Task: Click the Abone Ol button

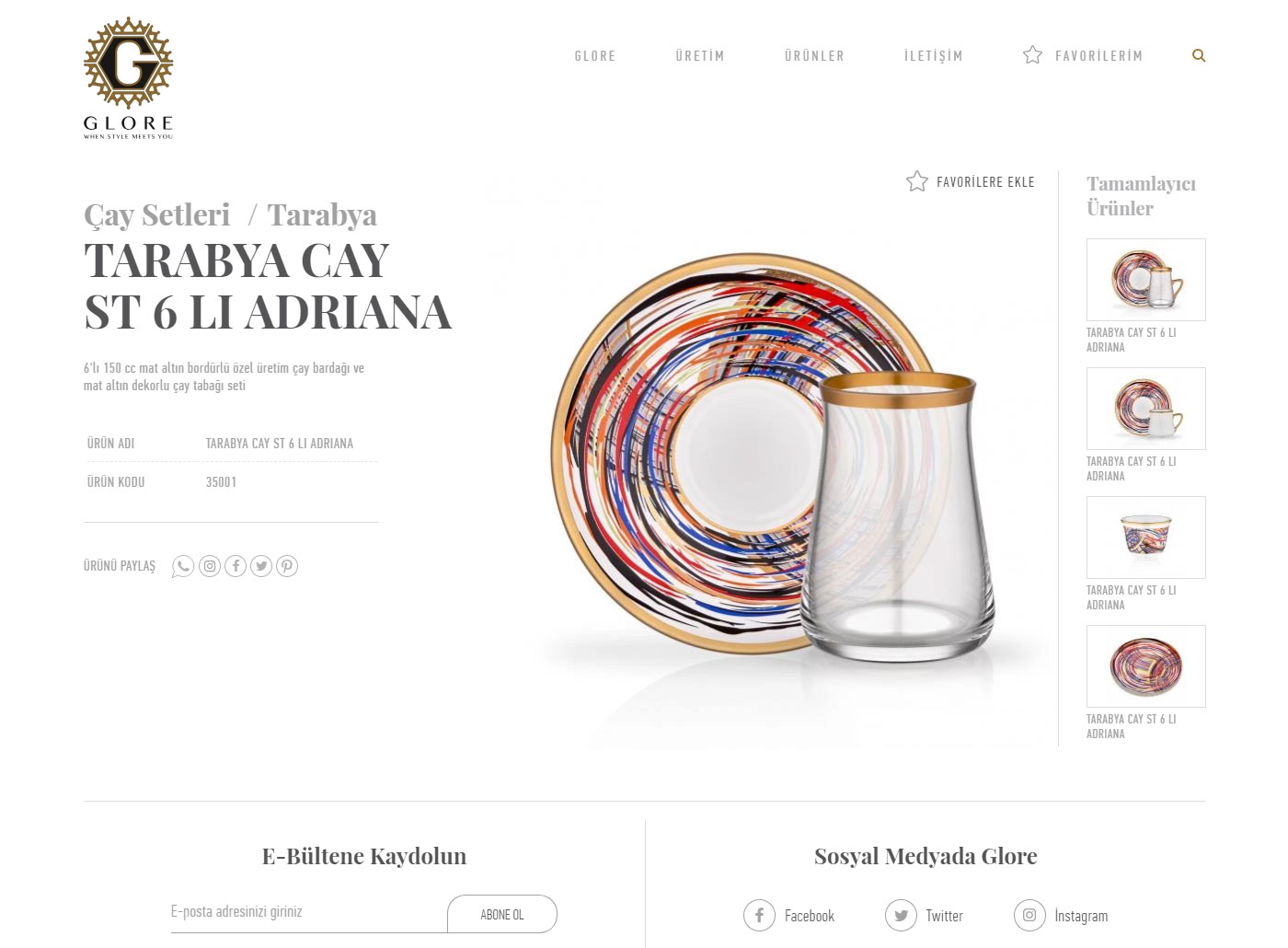Action: [502, 914]
